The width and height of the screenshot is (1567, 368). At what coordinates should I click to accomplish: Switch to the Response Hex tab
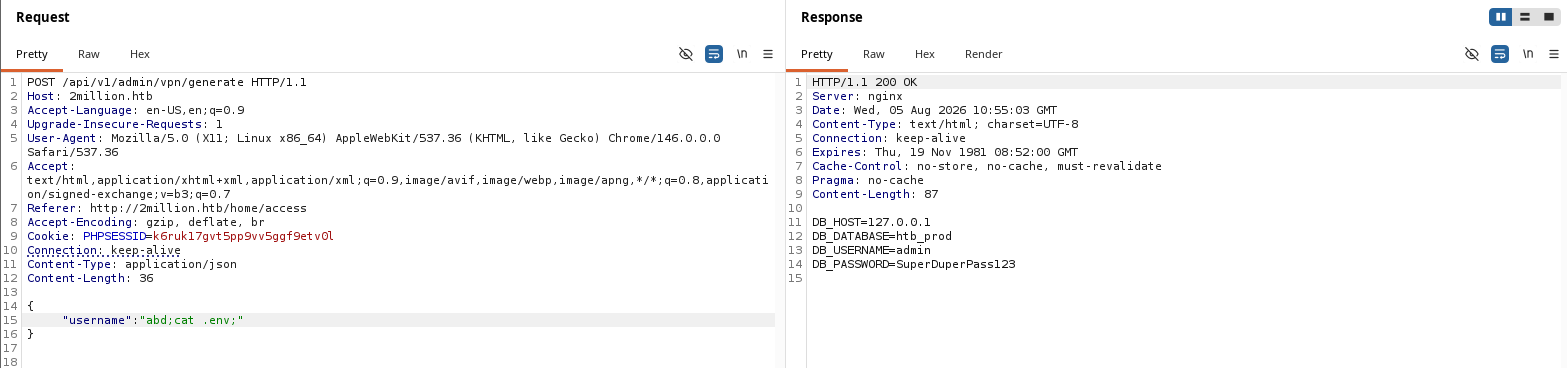pos(925,54)
